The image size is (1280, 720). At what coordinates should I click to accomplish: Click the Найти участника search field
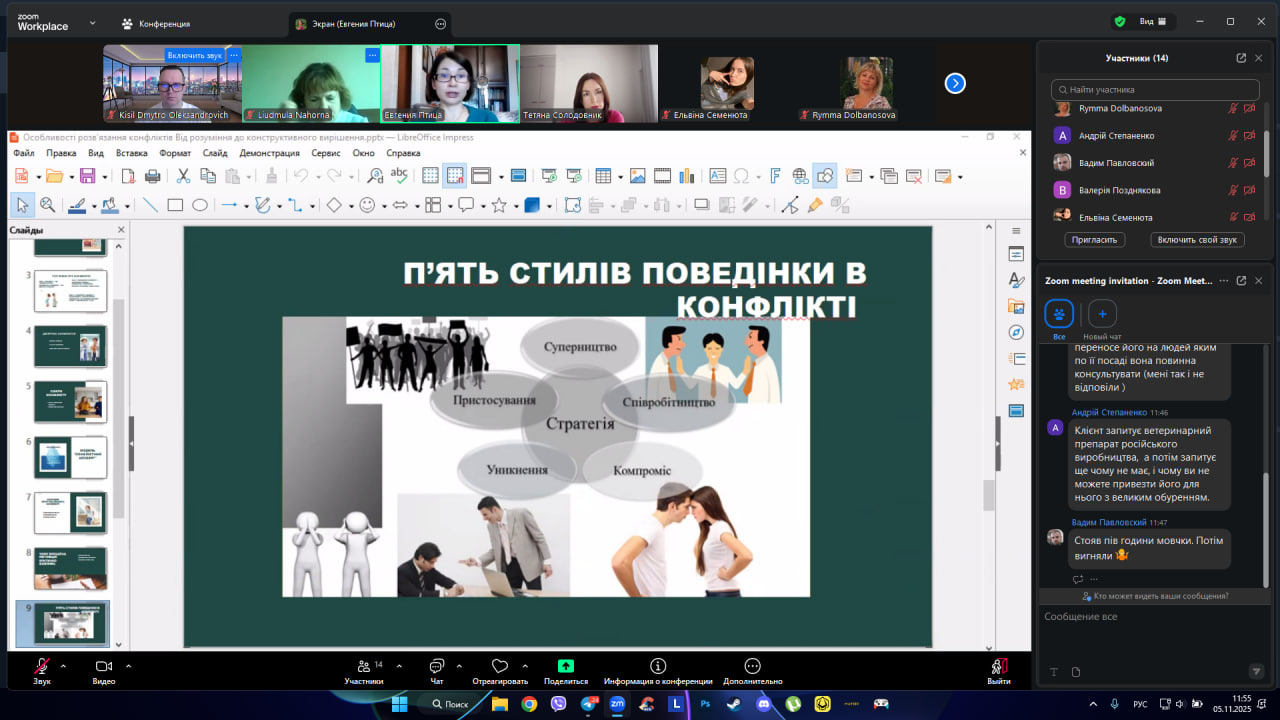click(1153, 90)
